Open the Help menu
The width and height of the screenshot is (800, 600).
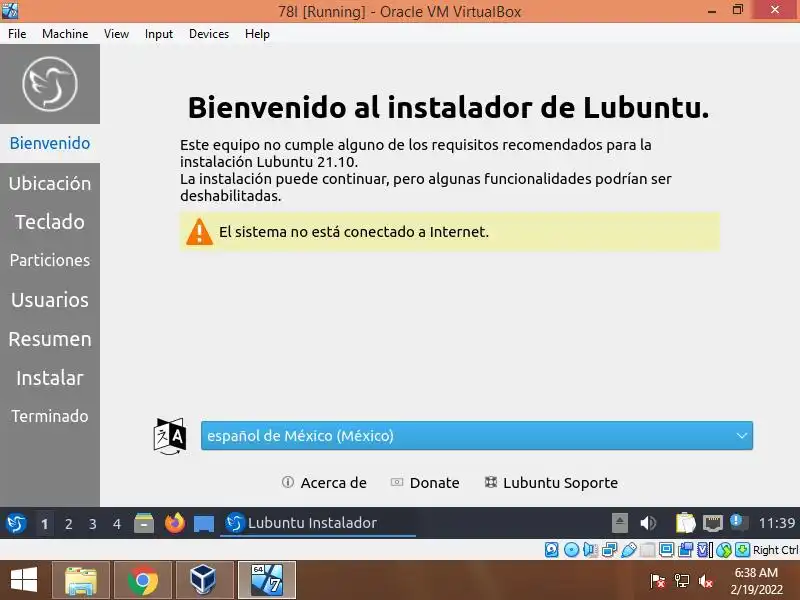[257, 34]
